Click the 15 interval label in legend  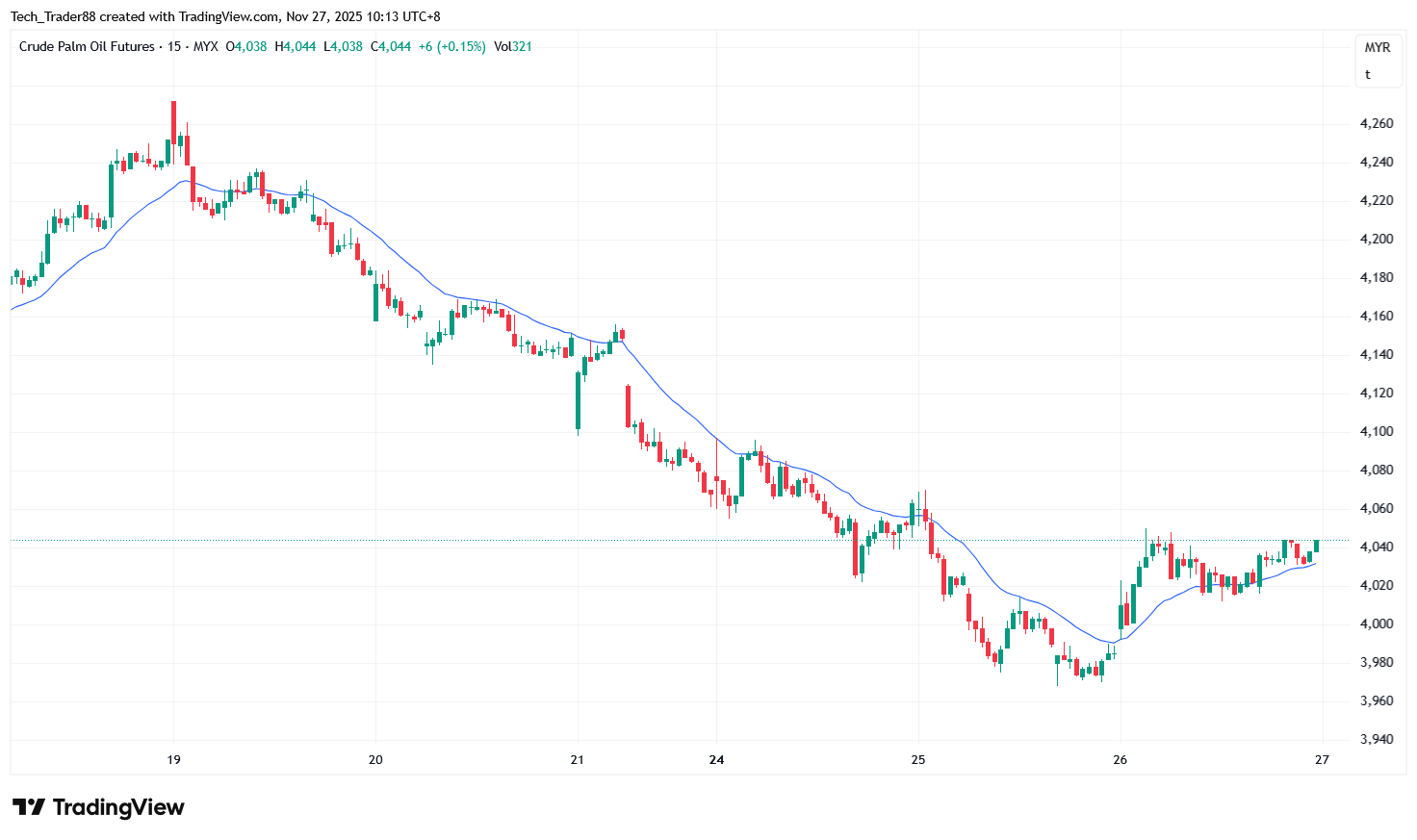(174, 46)
